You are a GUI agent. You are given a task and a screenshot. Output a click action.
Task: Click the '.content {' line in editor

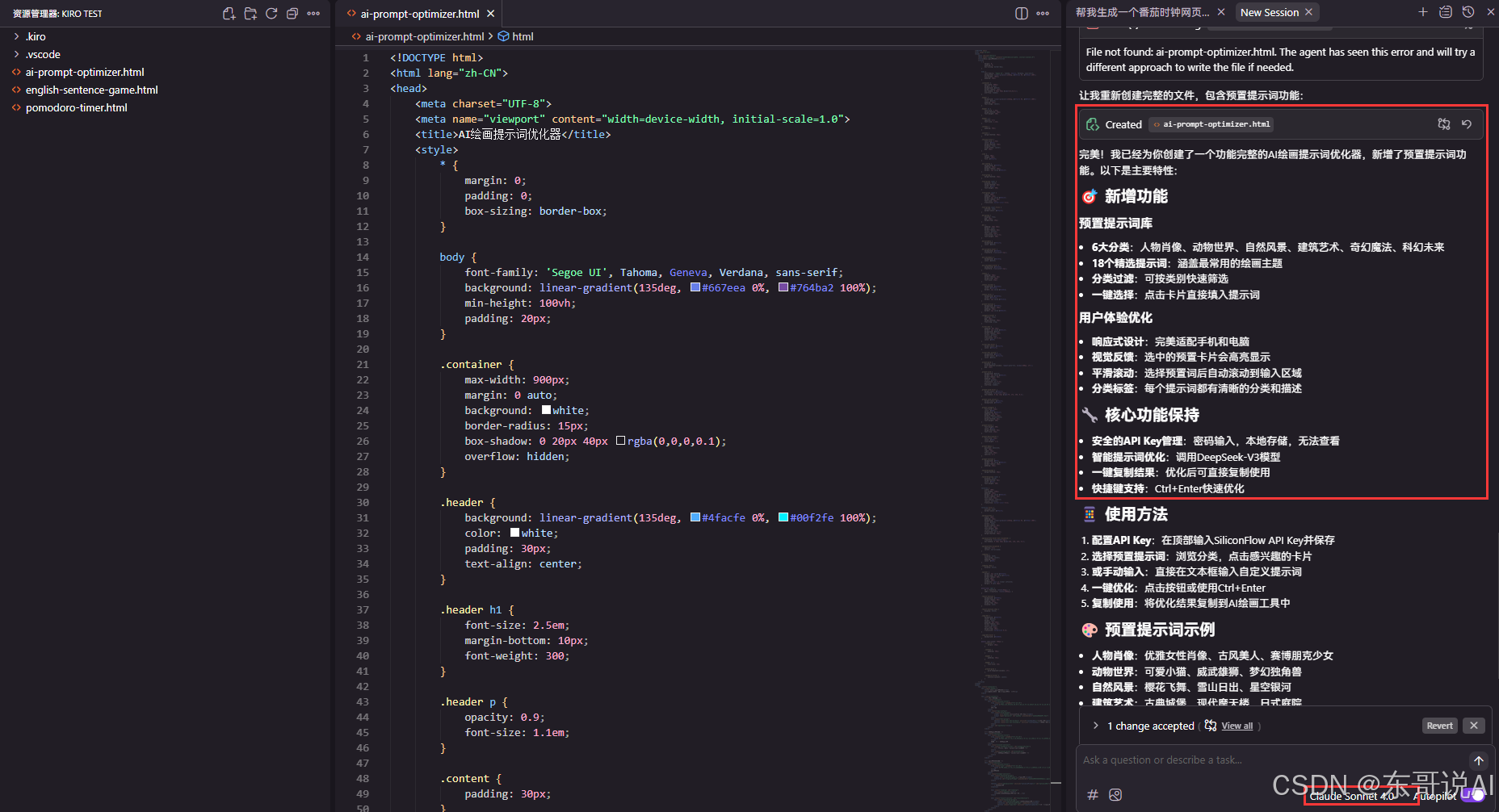click(x=471, y=778)
